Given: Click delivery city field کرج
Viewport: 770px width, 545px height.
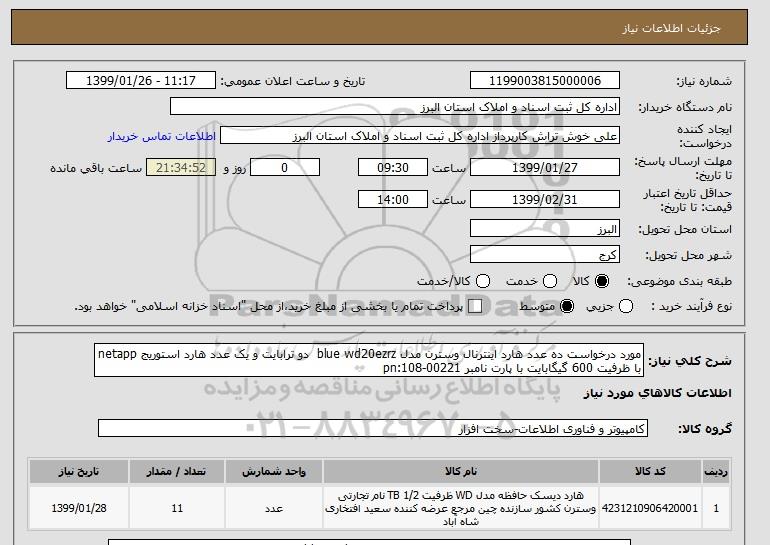Looking at the screenshot, I should (545, 254).
